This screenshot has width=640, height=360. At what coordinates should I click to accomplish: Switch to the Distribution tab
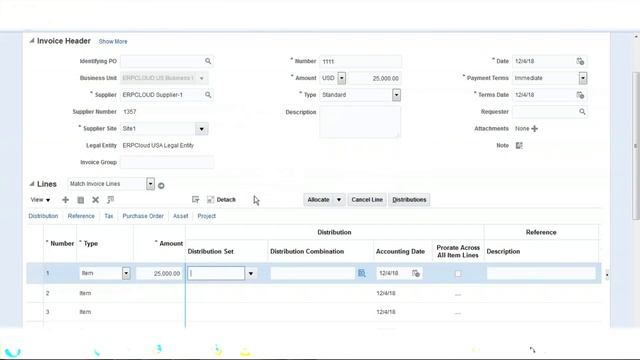point(43,216)
